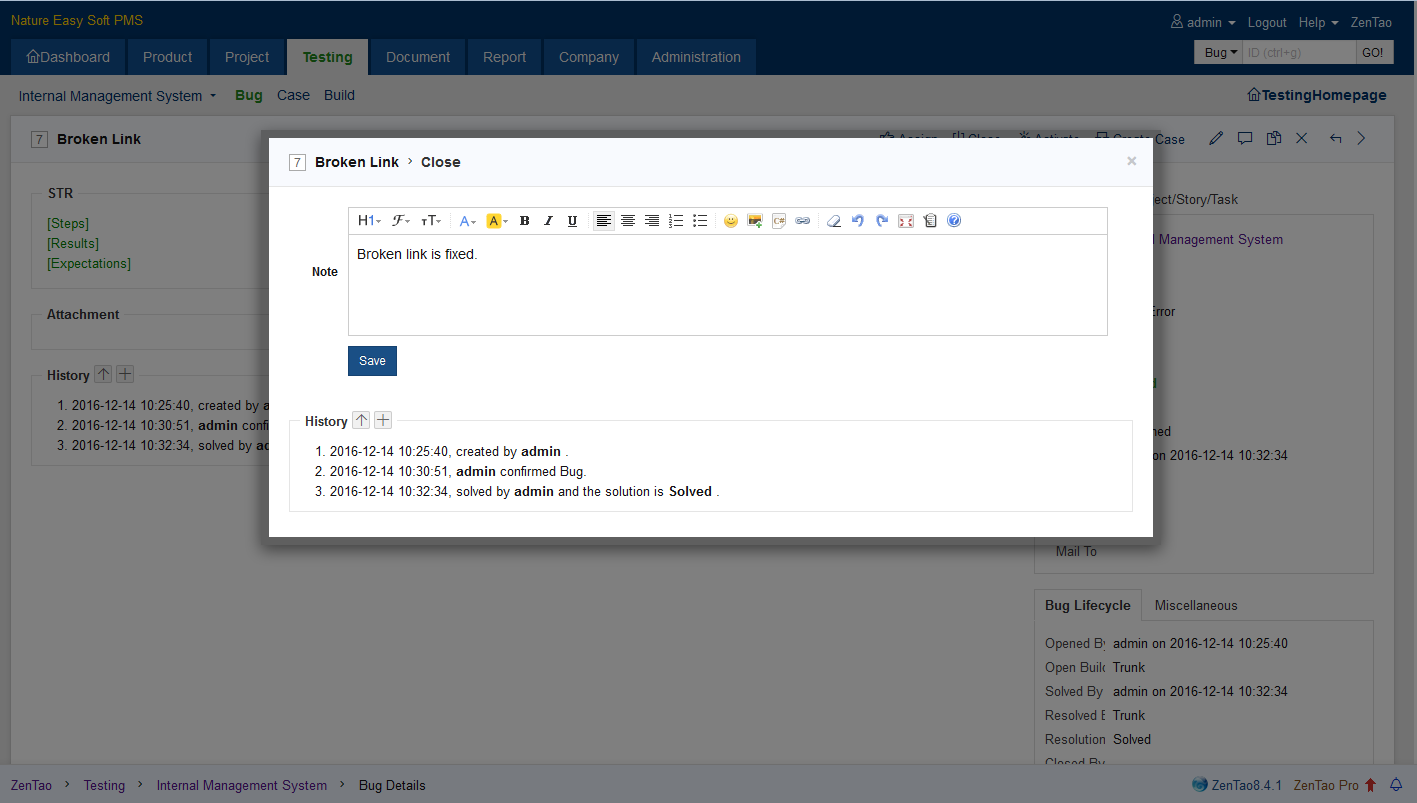This screenshot has height=803, width=1417.
Task: Insert a hyperlink via link icon
Action: coord(803,221)
